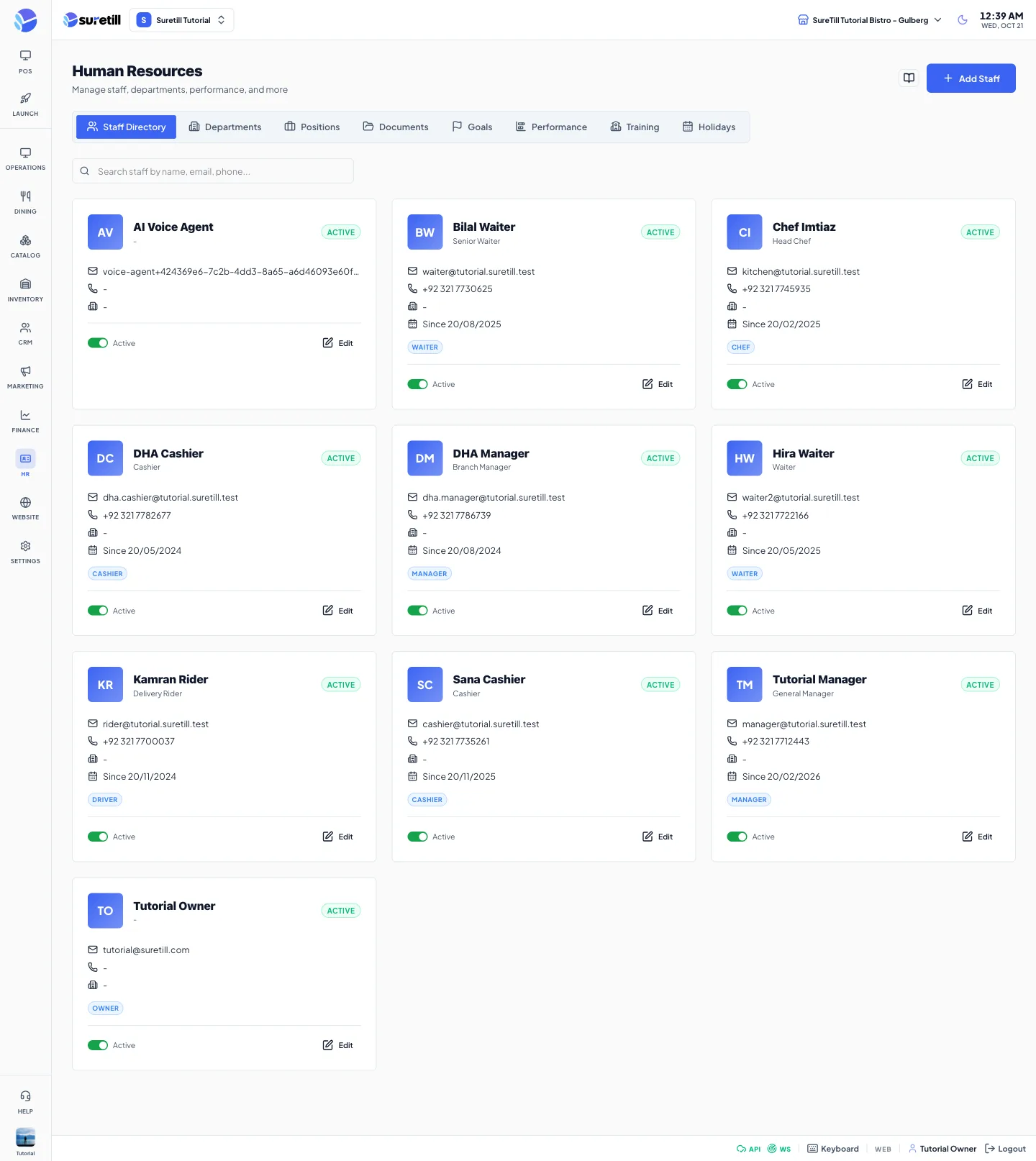The width and height of the screenshot is (1036, 1161).
Task: Click the staff search field
Action: [x=213, y=171]
